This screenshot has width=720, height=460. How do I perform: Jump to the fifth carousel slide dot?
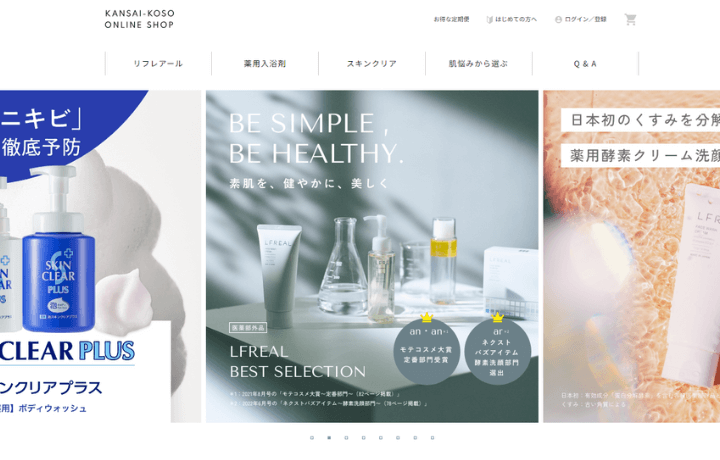(x=381, y=438)
